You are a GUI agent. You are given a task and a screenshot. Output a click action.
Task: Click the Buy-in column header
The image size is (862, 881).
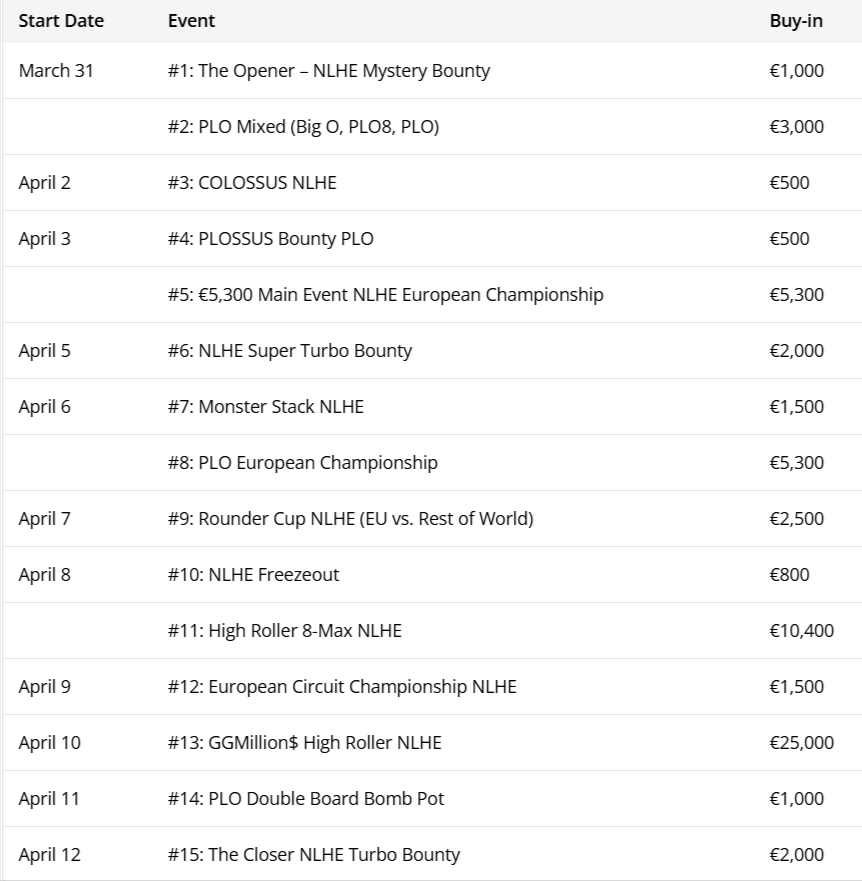(x=796, y=20)
